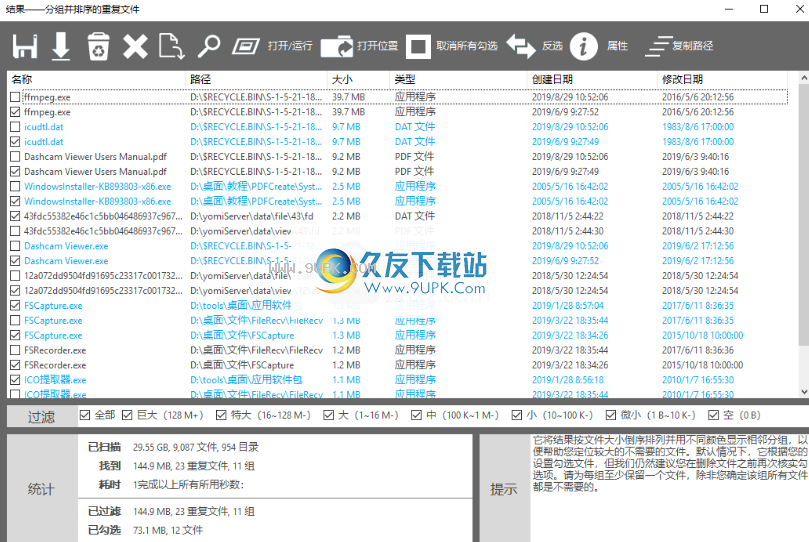Click the 复制路径 lines icon
Viewport: 809px width, 542px height.
[x=658, y=46]
